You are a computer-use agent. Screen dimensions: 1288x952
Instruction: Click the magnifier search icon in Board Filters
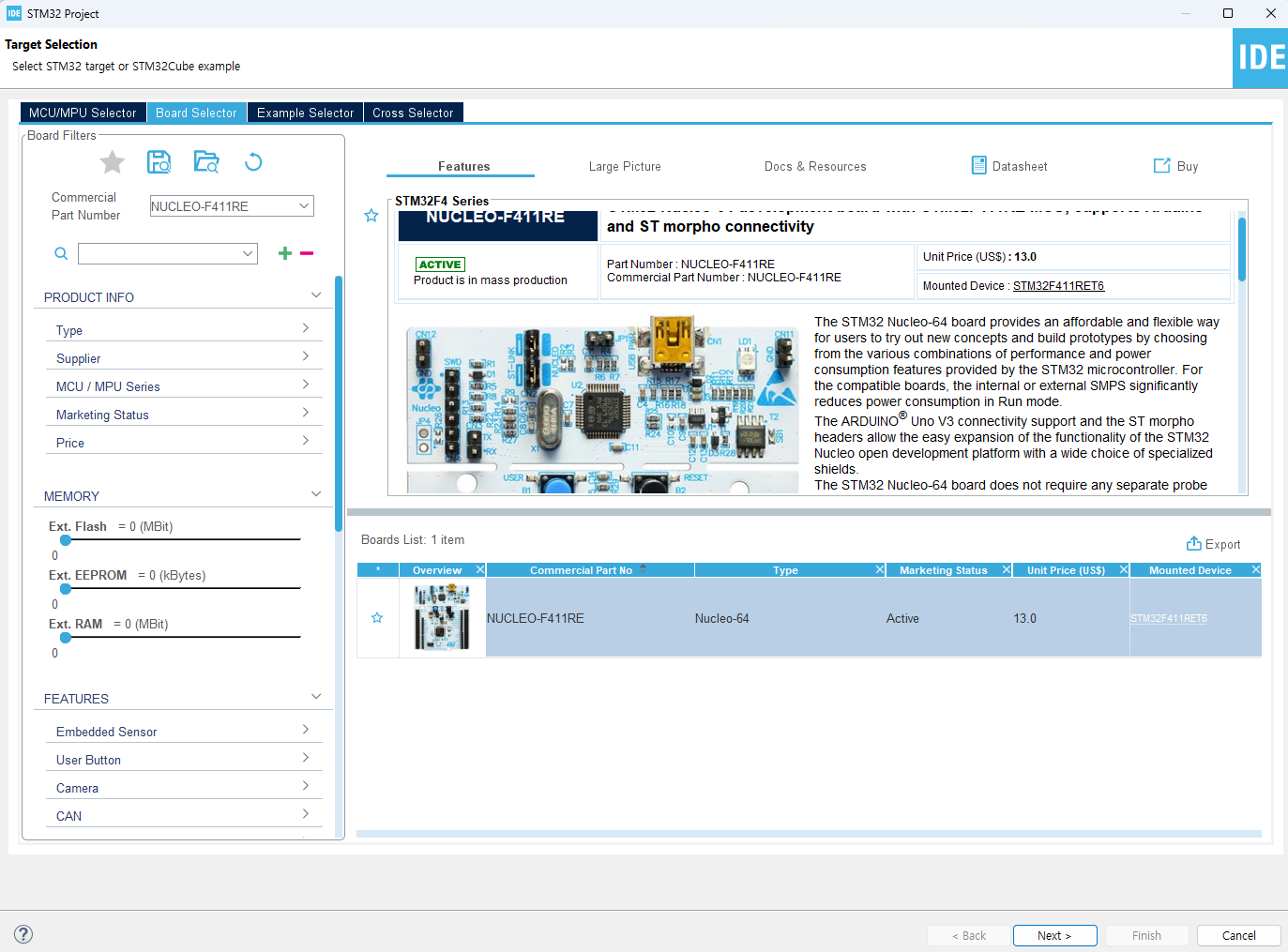coord(61,253)
